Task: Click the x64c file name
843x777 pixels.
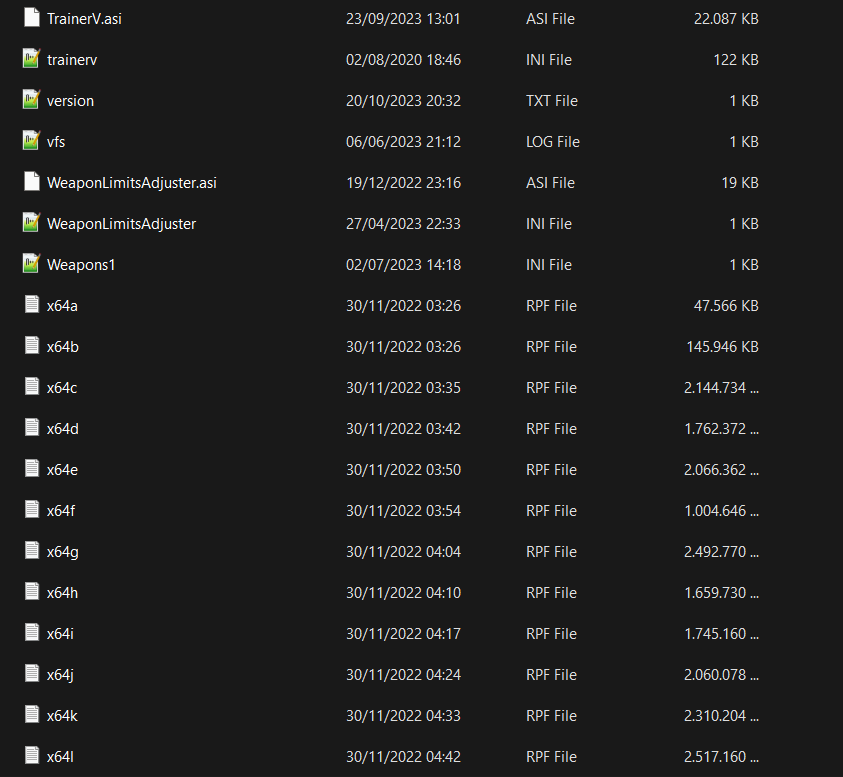Action: coord(62,388)
